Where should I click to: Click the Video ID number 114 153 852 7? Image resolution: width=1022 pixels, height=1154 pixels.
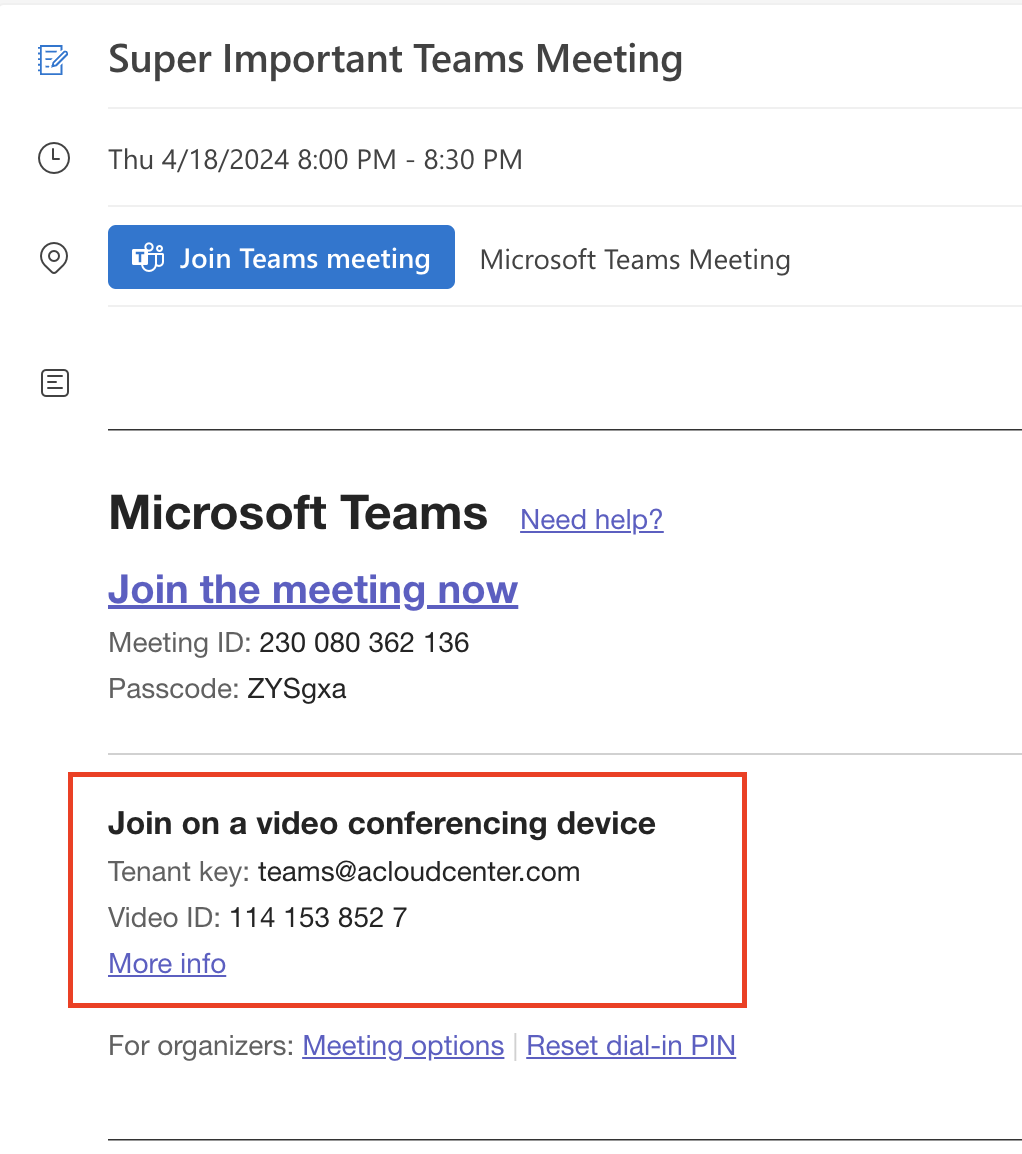pyautogui.click(x=318, y=917)
